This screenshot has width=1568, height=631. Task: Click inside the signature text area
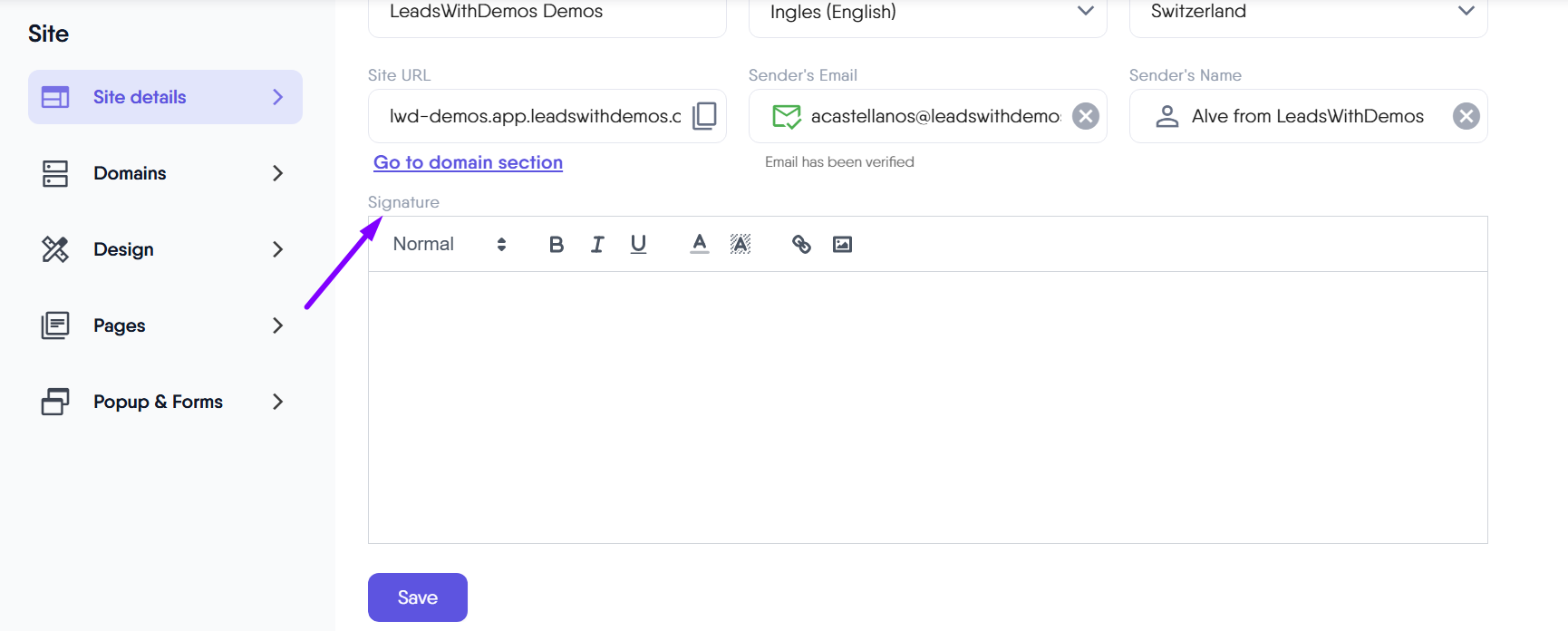tap(927, 407)
